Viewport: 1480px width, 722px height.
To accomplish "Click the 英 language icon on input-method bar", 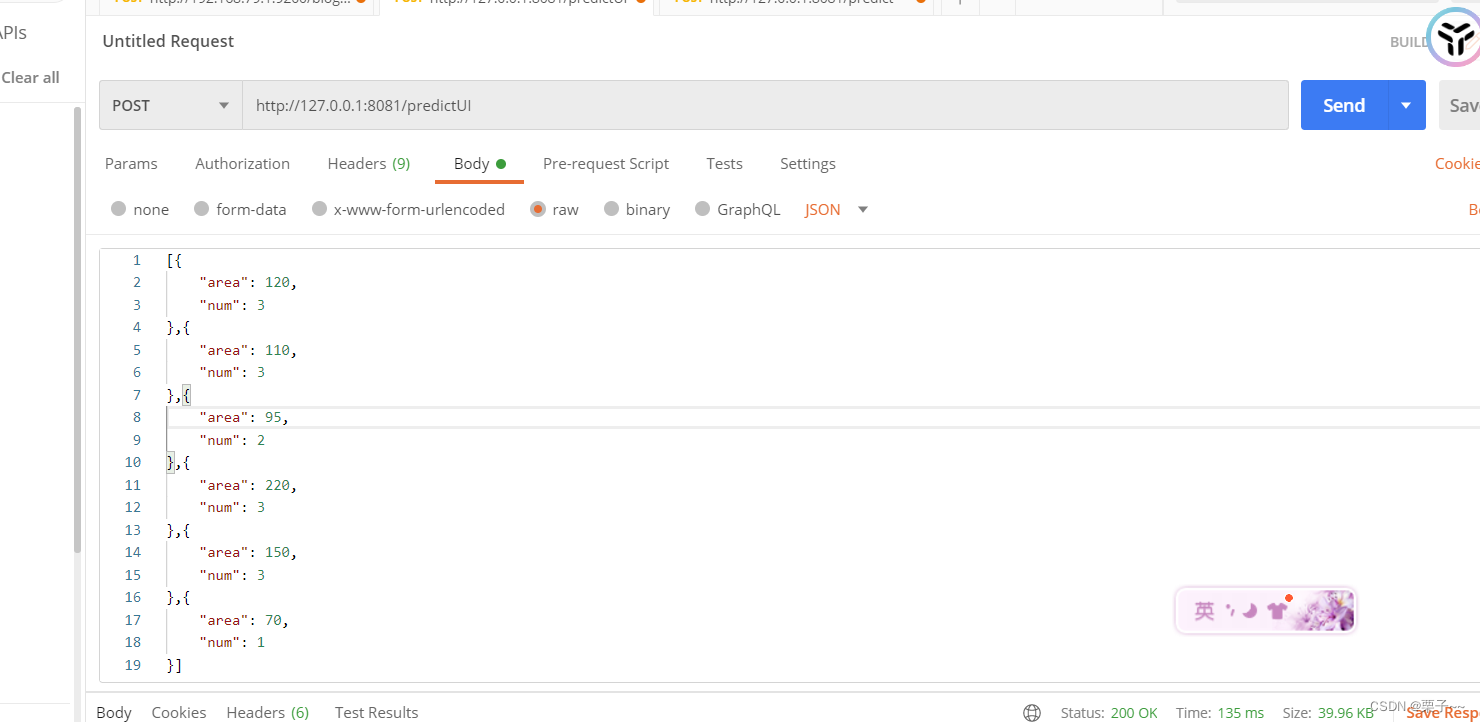I will tap(1204, 611).
